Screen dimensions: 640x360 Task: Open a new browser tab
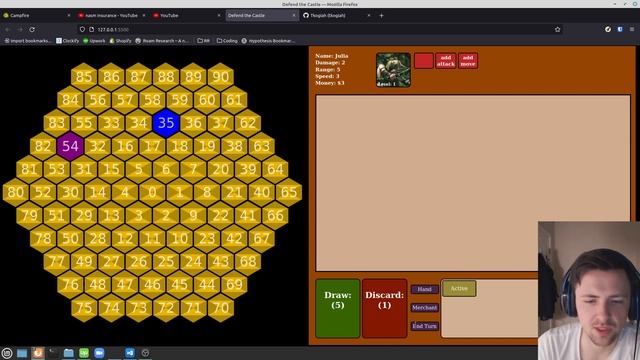click(x=382, y=16)
